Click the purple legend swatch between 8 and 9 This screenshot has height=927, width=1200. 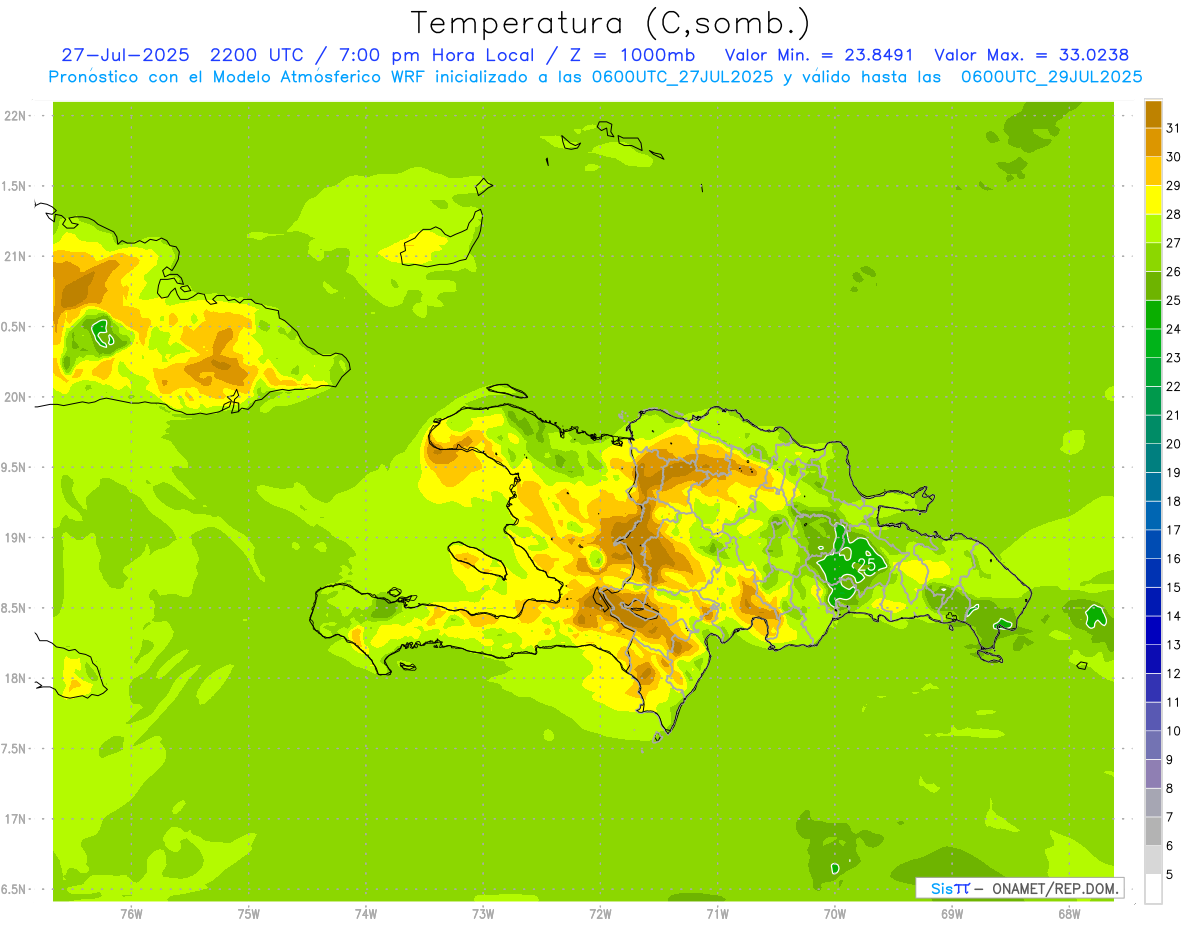point(1153,774)
